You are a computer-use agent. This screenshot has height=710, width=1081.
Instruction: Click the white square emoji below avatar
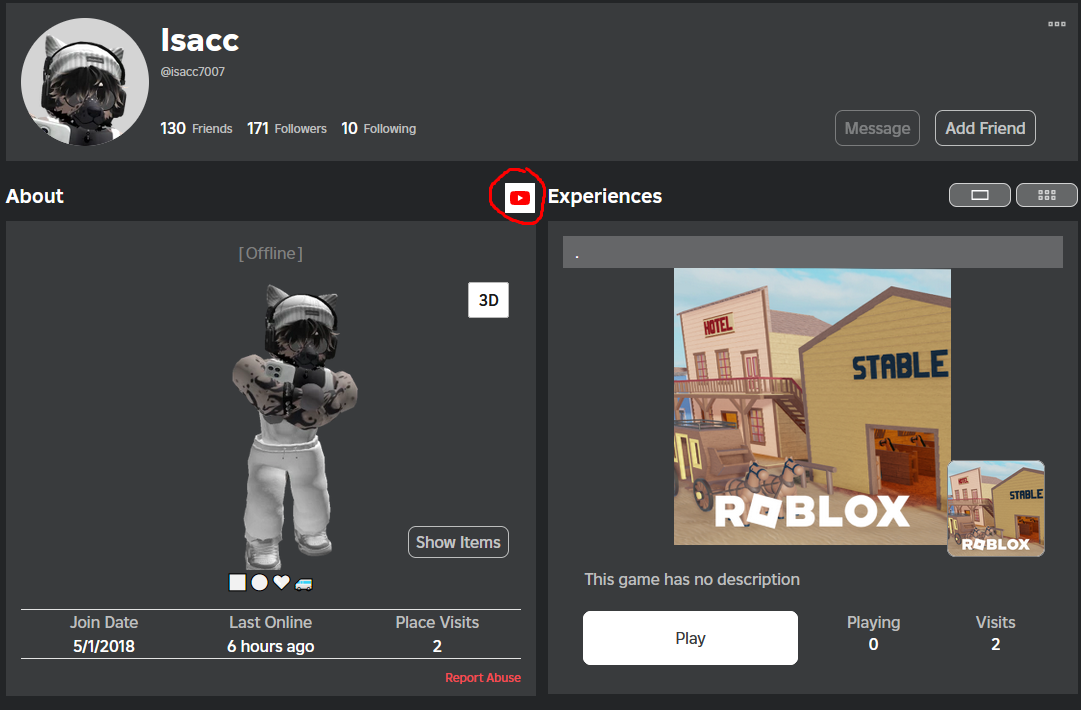click(237, 582)
